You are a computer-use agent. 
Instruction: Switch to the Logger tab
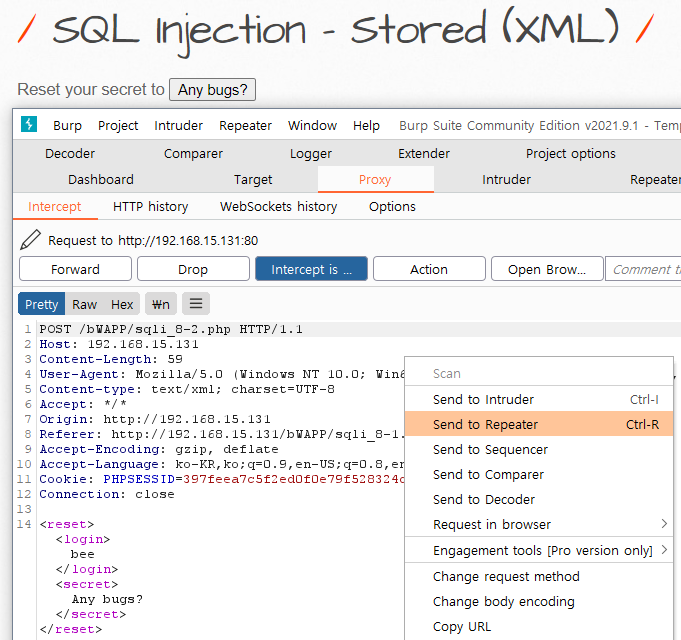311,153
